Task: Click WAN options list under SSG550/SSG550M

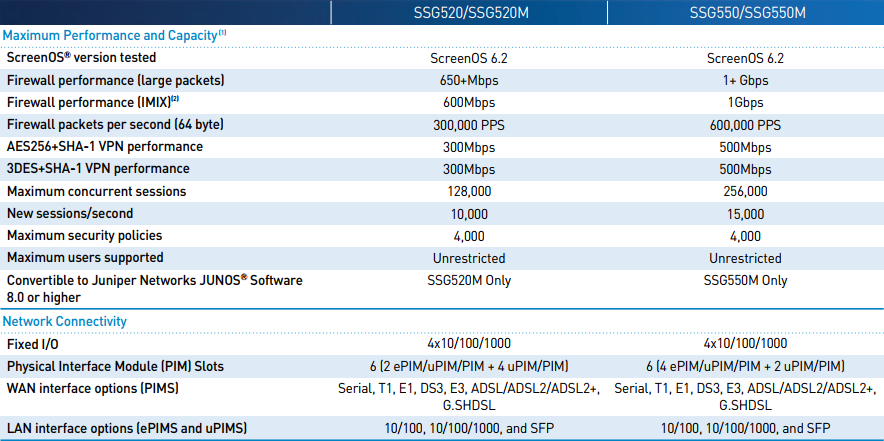Action: coord(745,396)
